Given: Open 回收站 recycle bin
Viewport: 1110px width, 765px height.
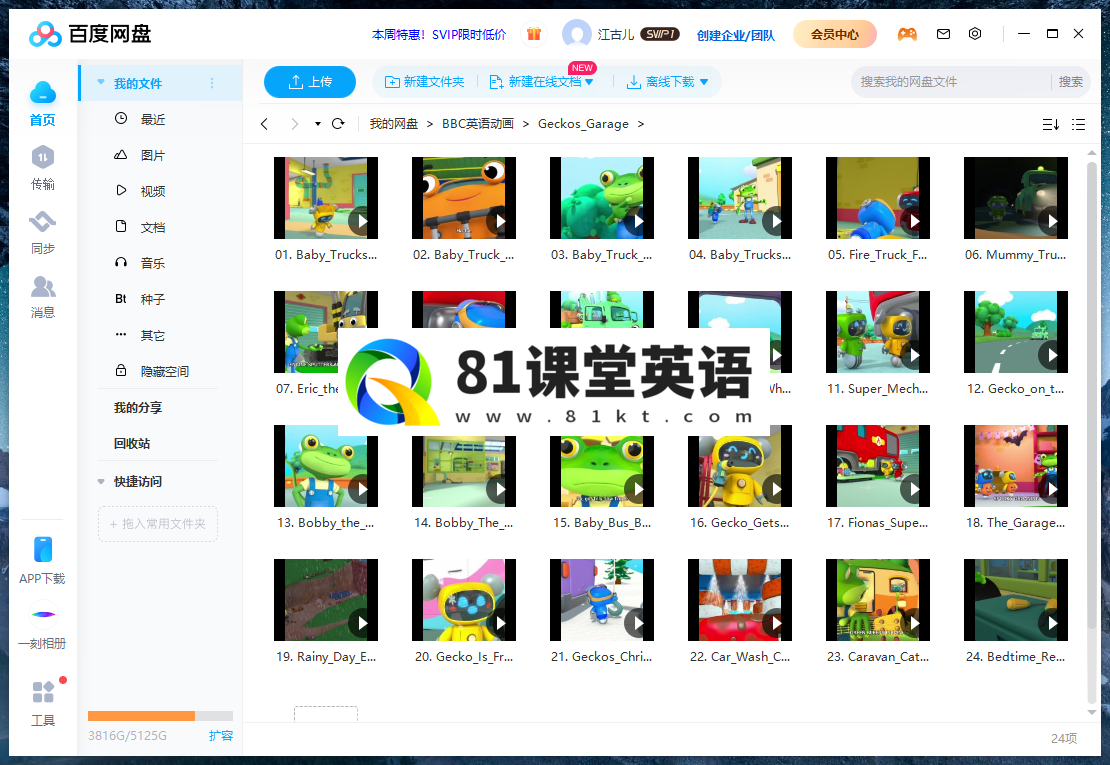Looking at the screenshot, I should click(132, 444).
